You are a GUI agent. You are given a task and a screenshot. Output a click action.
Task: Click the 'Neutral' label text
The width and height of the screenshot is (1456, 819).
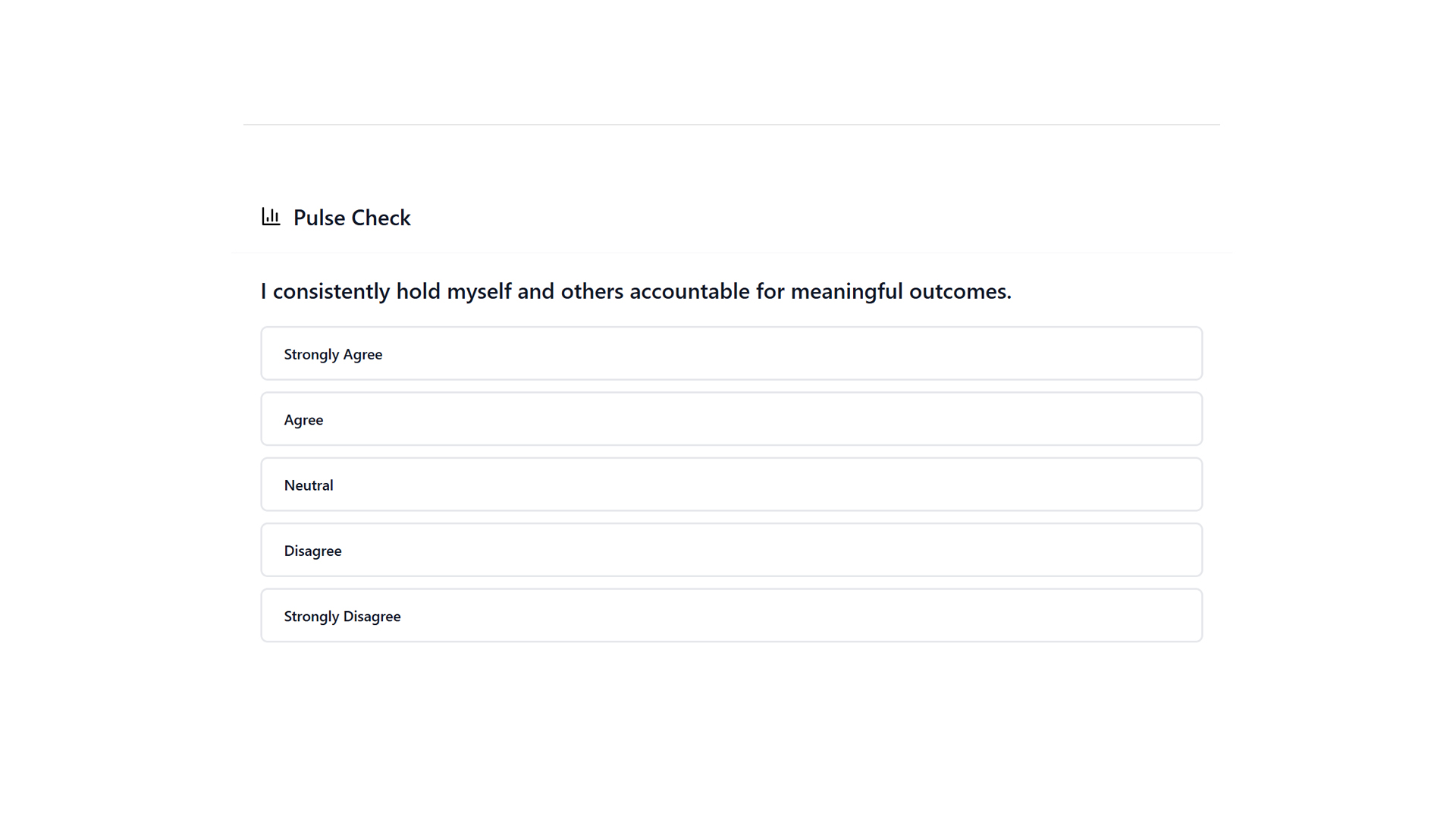coord(309,485)
